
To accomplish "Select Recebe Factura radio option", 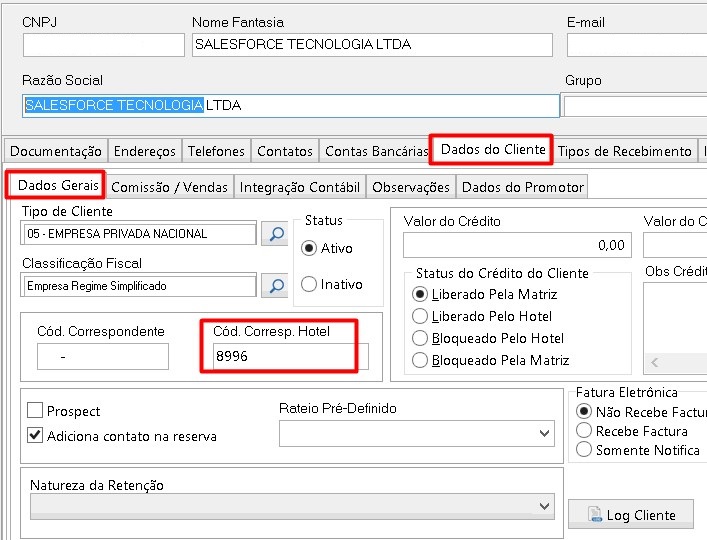I will (584, 430).
